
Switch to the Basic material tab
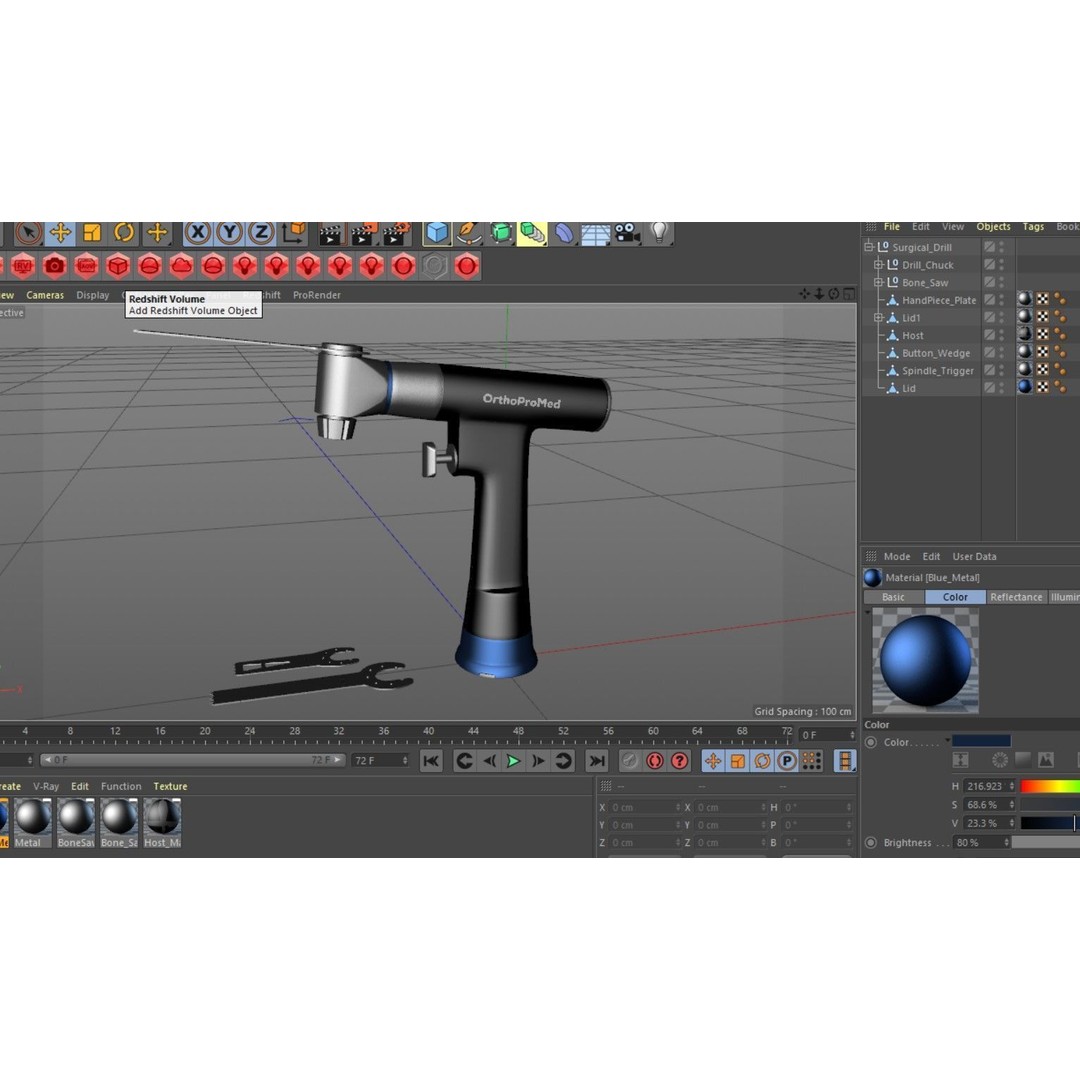[x=893, y=597]
